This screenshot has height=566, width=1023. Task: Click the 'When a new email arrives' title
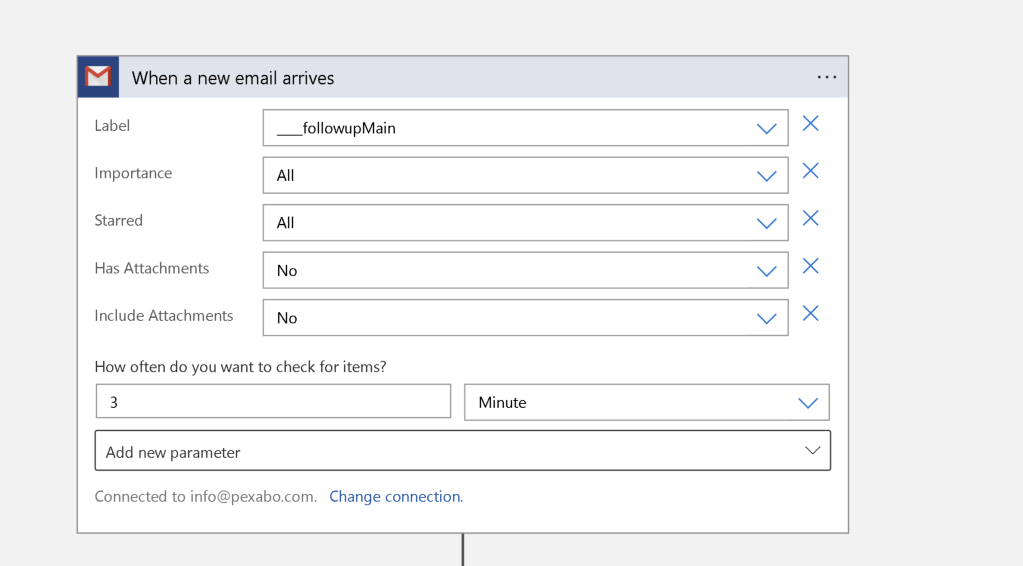click(x=233, y=78)
